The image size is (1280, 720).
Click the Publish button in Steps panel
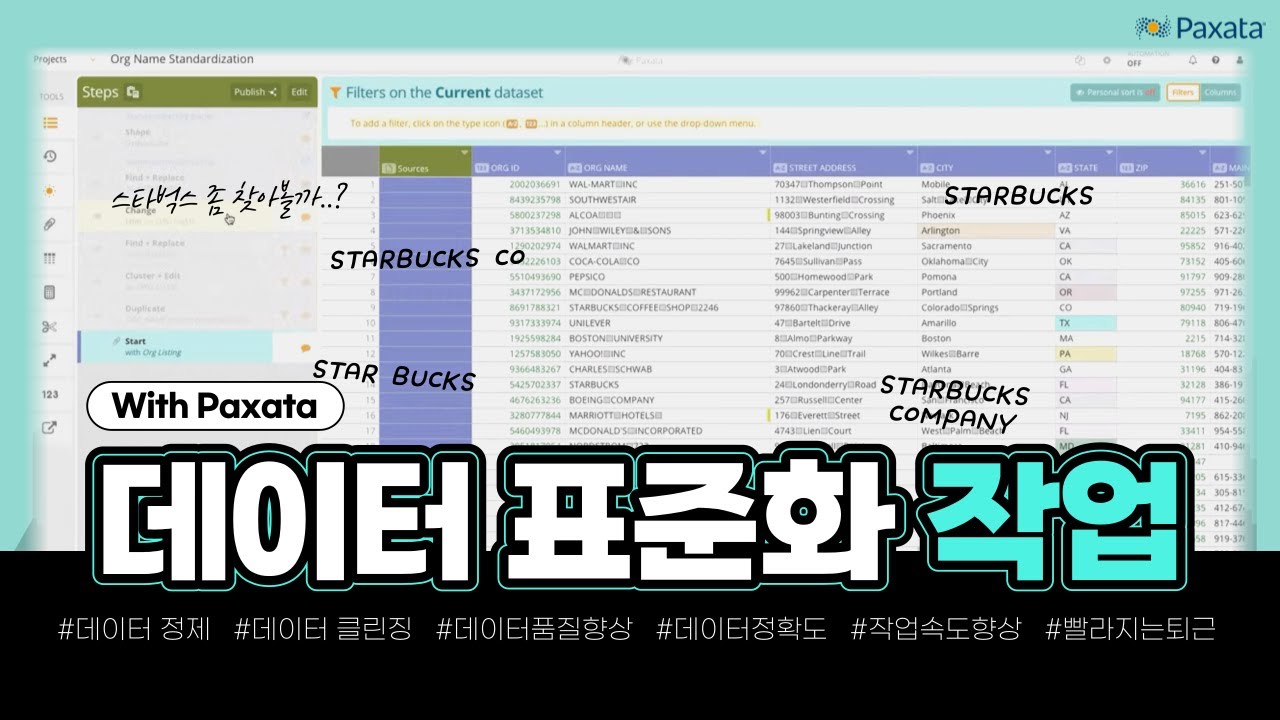pyautogui.click(x=255, y=92)
